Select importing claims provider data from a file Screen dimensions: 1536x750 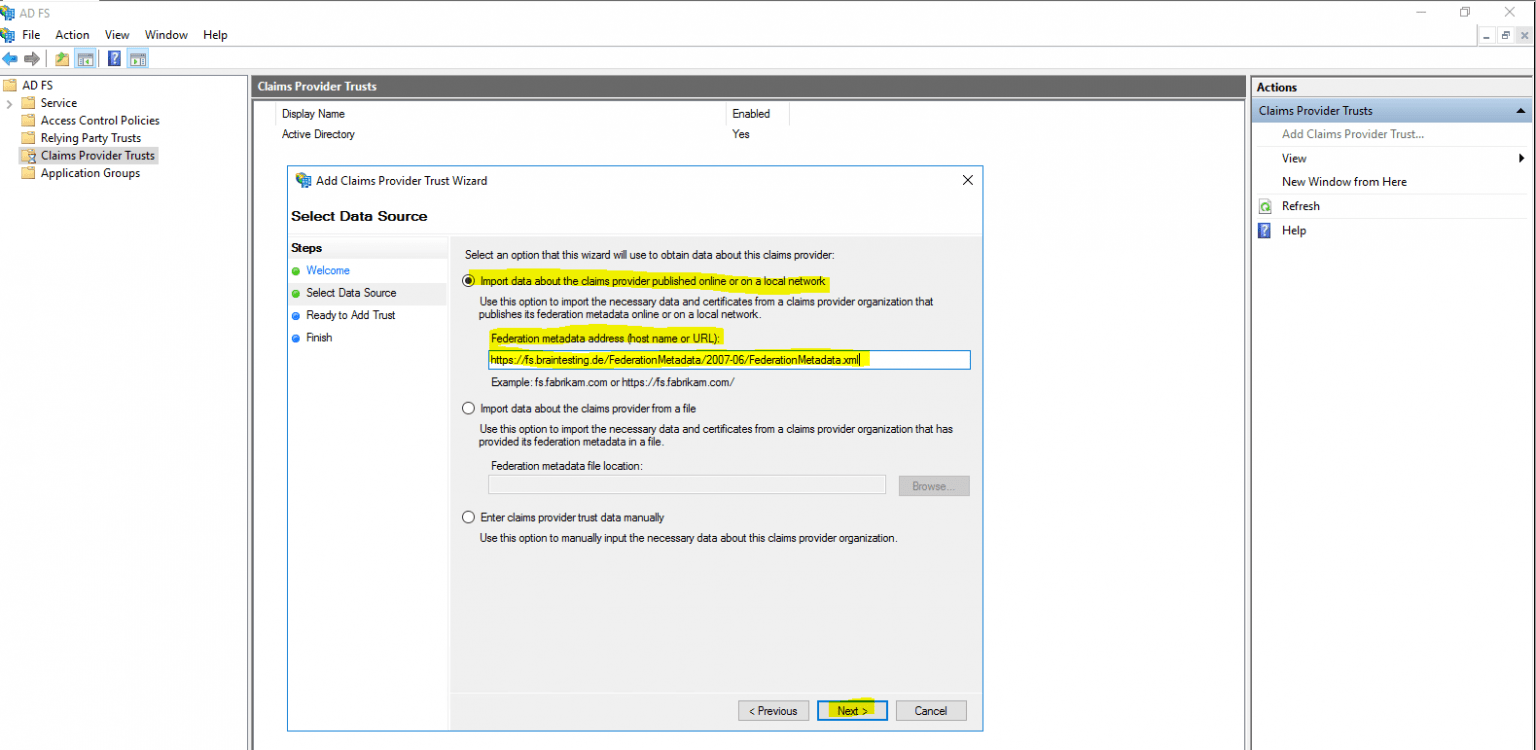[x=468, y=408]
